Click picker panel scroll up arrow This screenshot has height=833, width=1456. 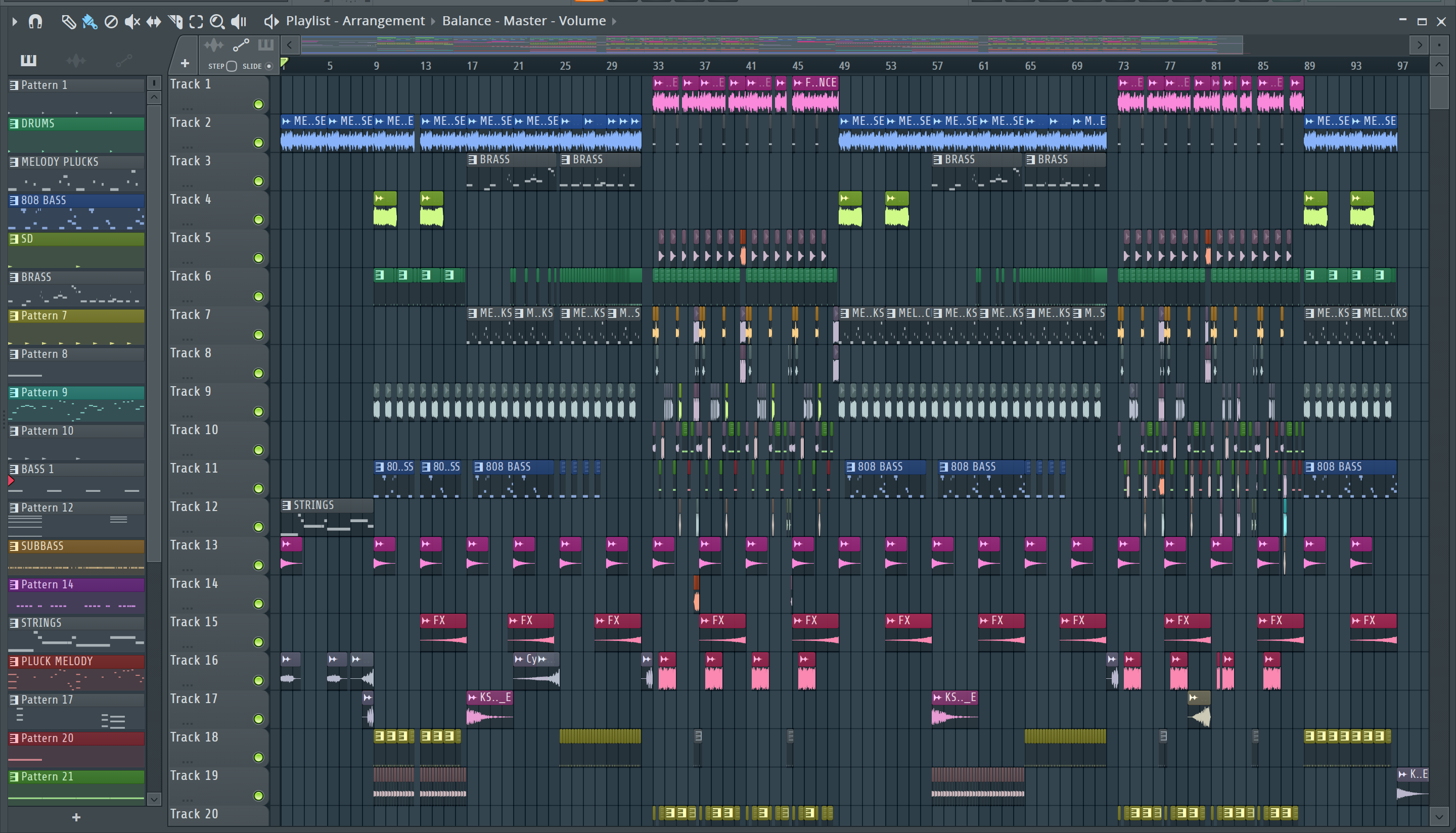point(154,97)
